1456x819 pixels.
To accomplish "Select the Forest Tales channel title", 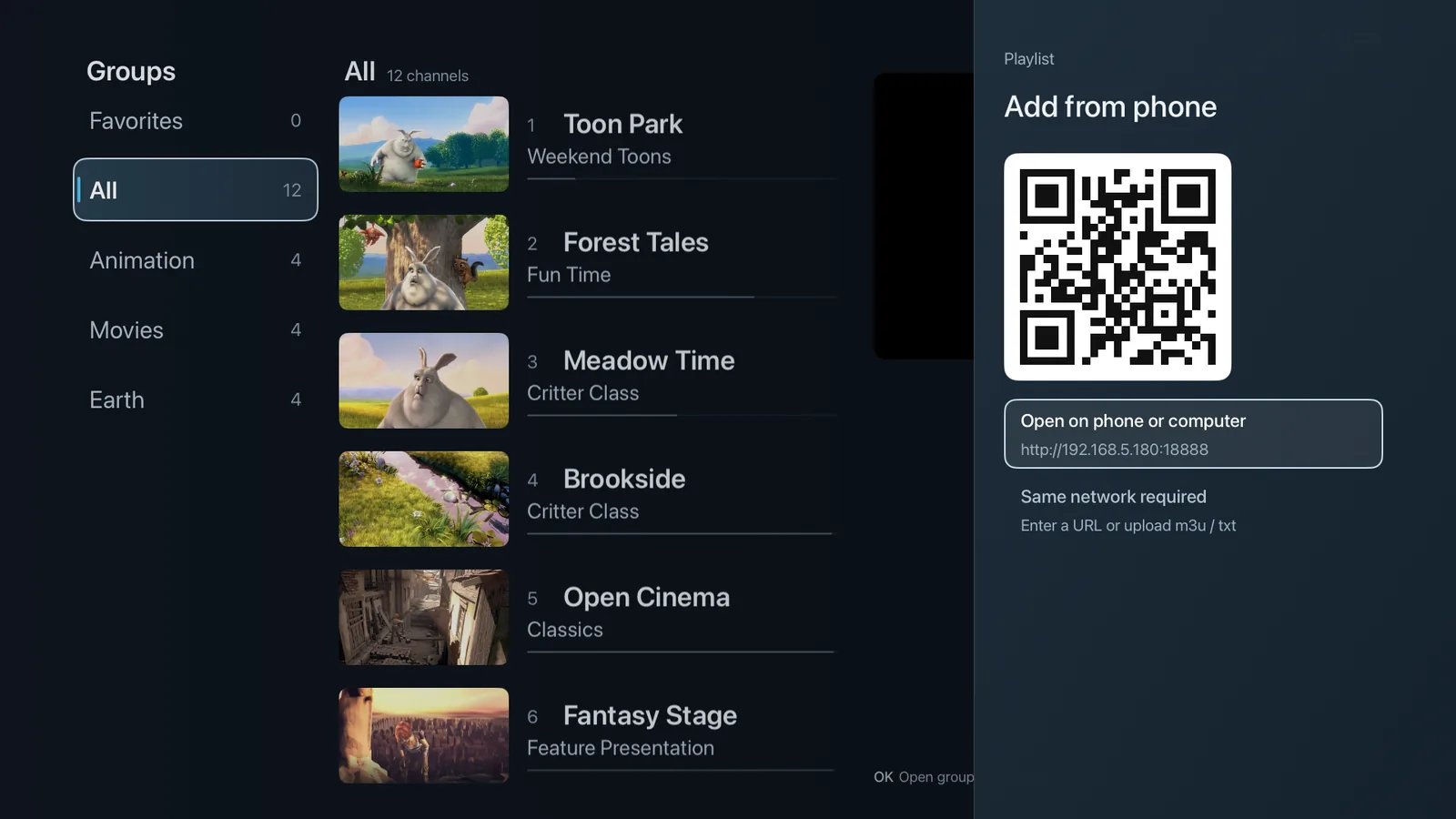I will pos(635,242).
